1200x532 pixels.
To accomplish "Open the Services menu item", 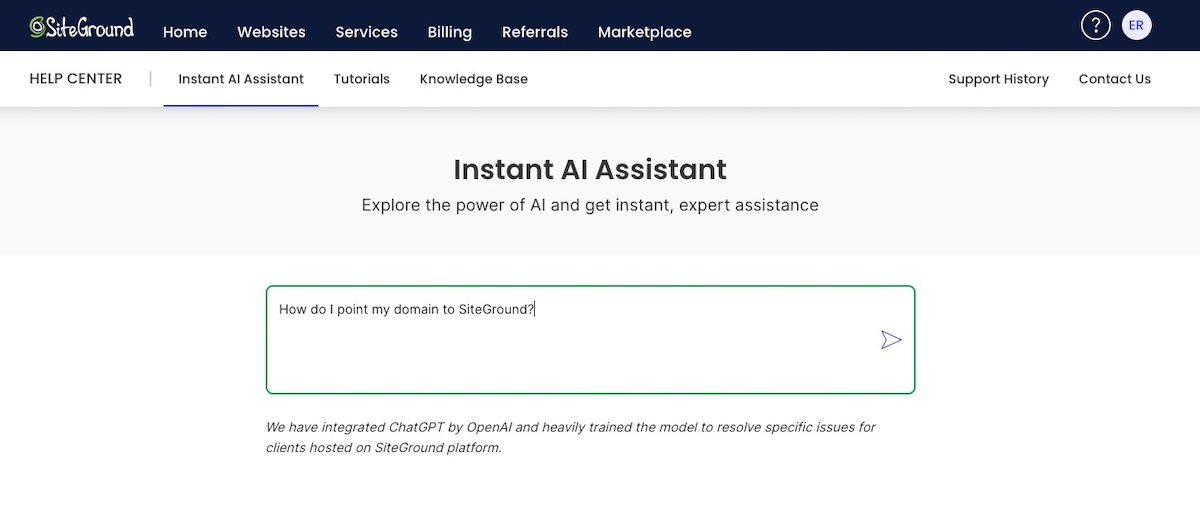I will click(x=367, y=32).
